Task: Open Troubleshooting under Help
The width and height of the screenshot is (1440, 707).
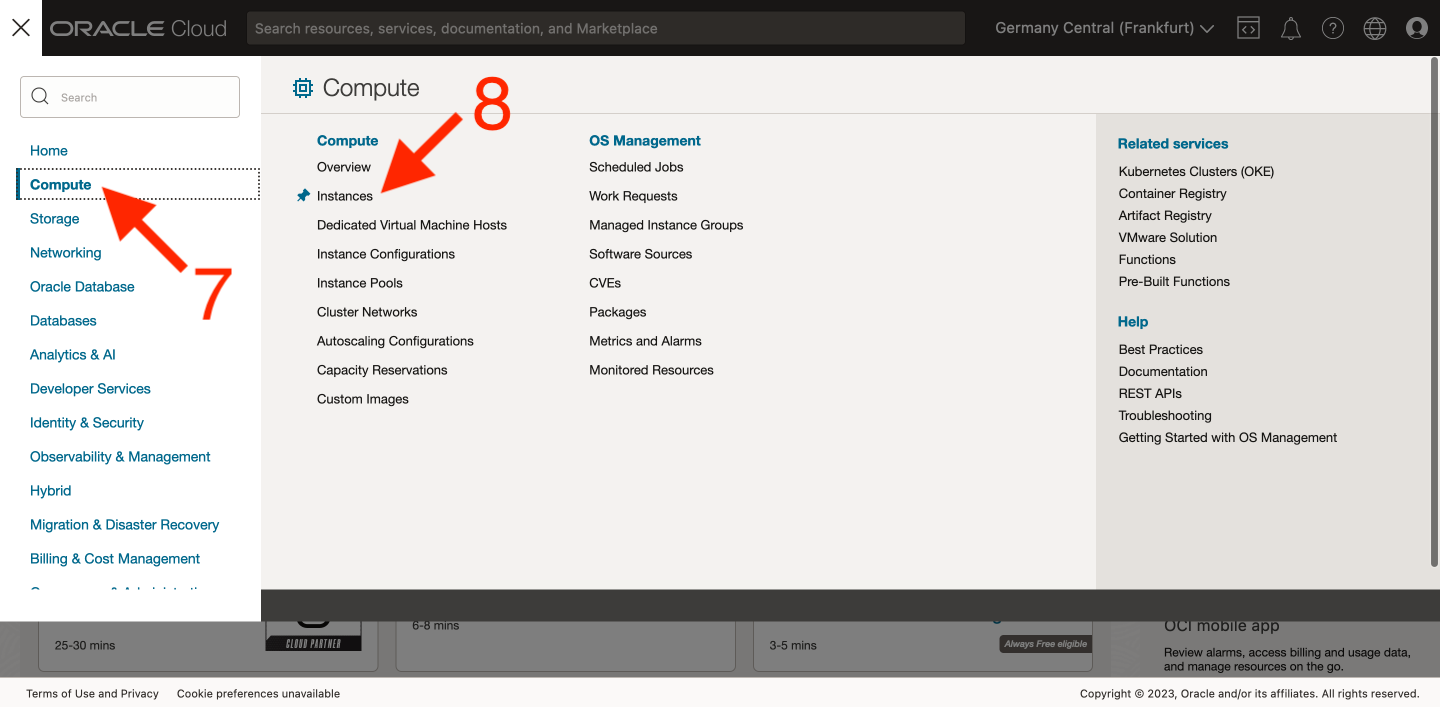Action: 1165,415
